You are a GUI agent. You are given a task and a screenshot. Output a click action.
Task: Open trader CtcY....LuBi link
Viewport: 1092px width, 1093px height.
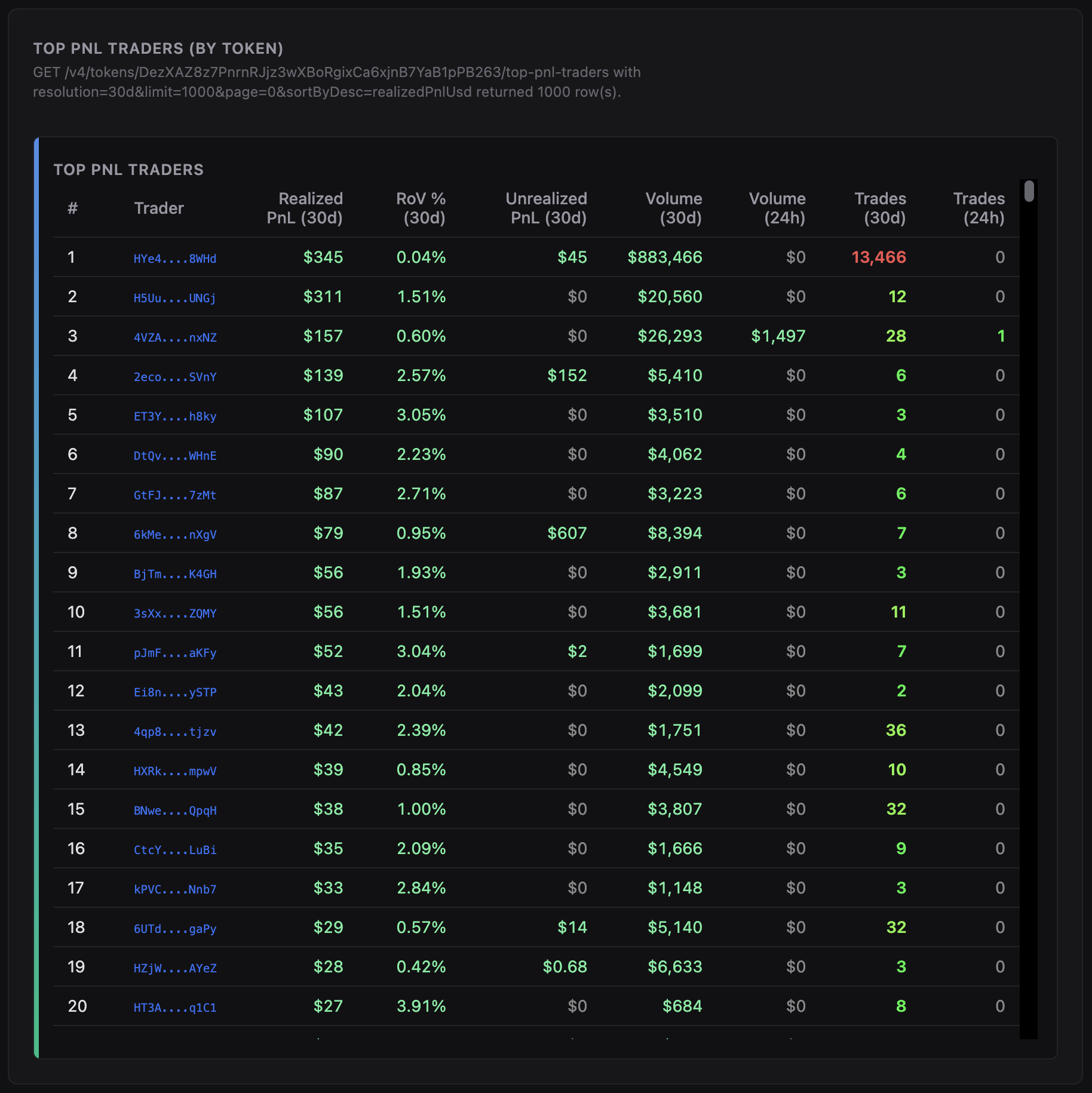tap(175, 850)
